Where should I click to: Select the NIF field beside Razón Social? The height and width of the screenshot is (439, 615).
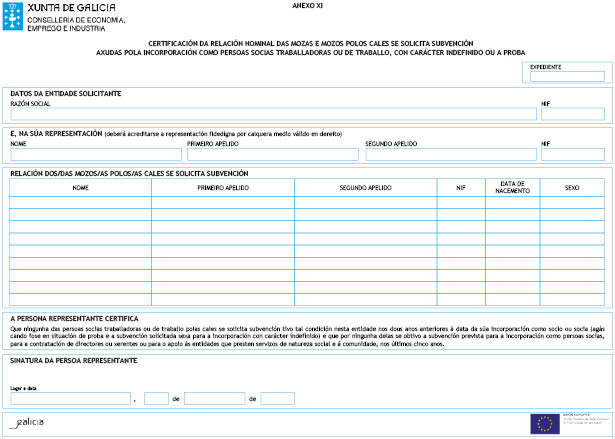(x=572, y=114)
